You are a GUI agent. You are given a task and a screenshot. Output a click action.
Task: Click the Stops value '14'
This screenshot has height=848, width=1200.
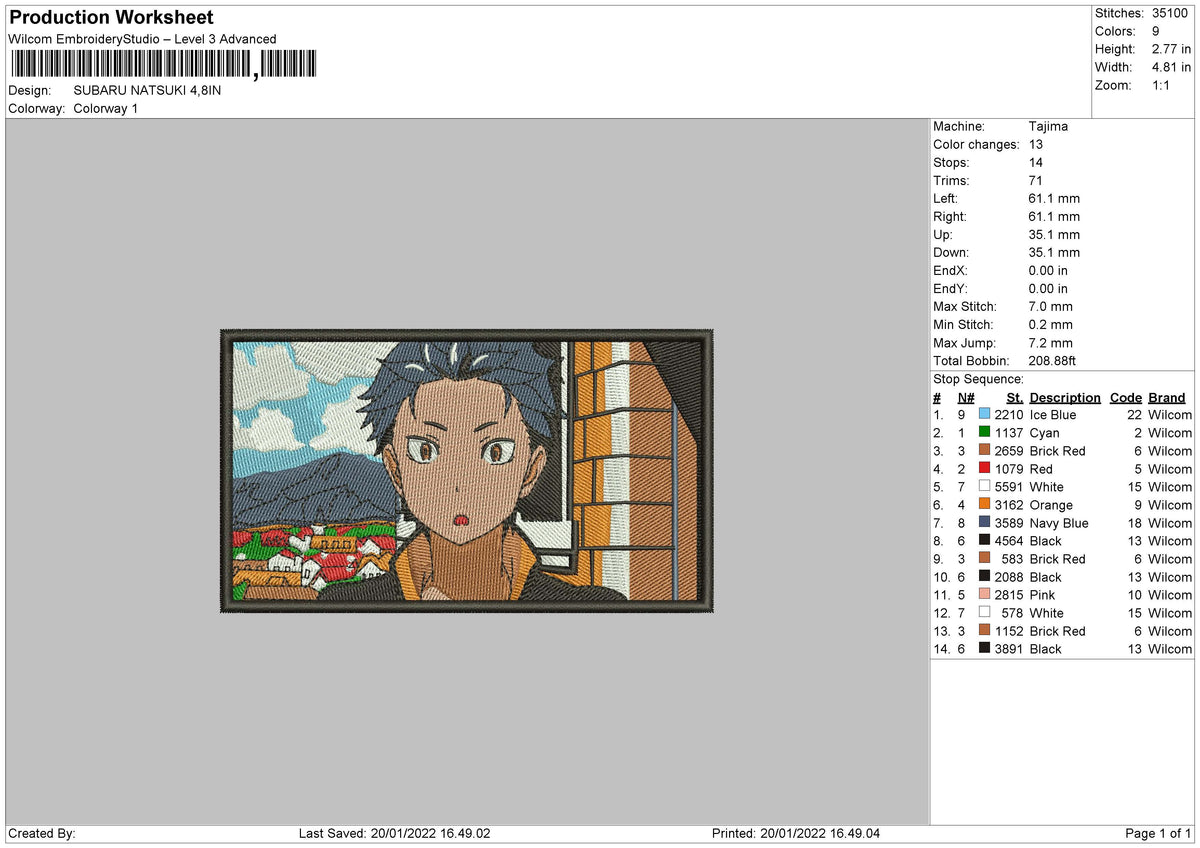click(1036, 163)
